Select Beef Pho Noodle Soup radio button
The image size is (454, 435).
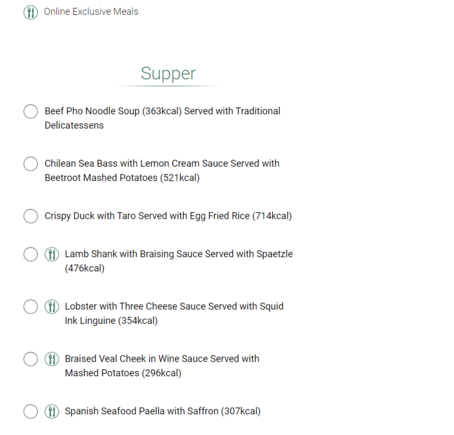(x=30, y=111)
